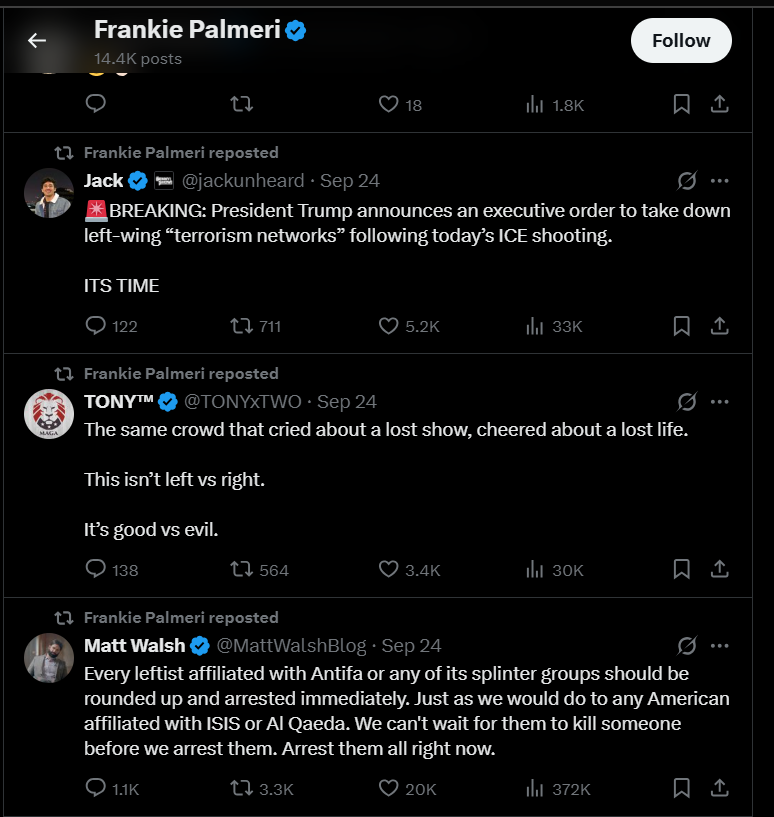Open more options on TONY's post
This screenshot has height=817, width=774.
point(719,402)
